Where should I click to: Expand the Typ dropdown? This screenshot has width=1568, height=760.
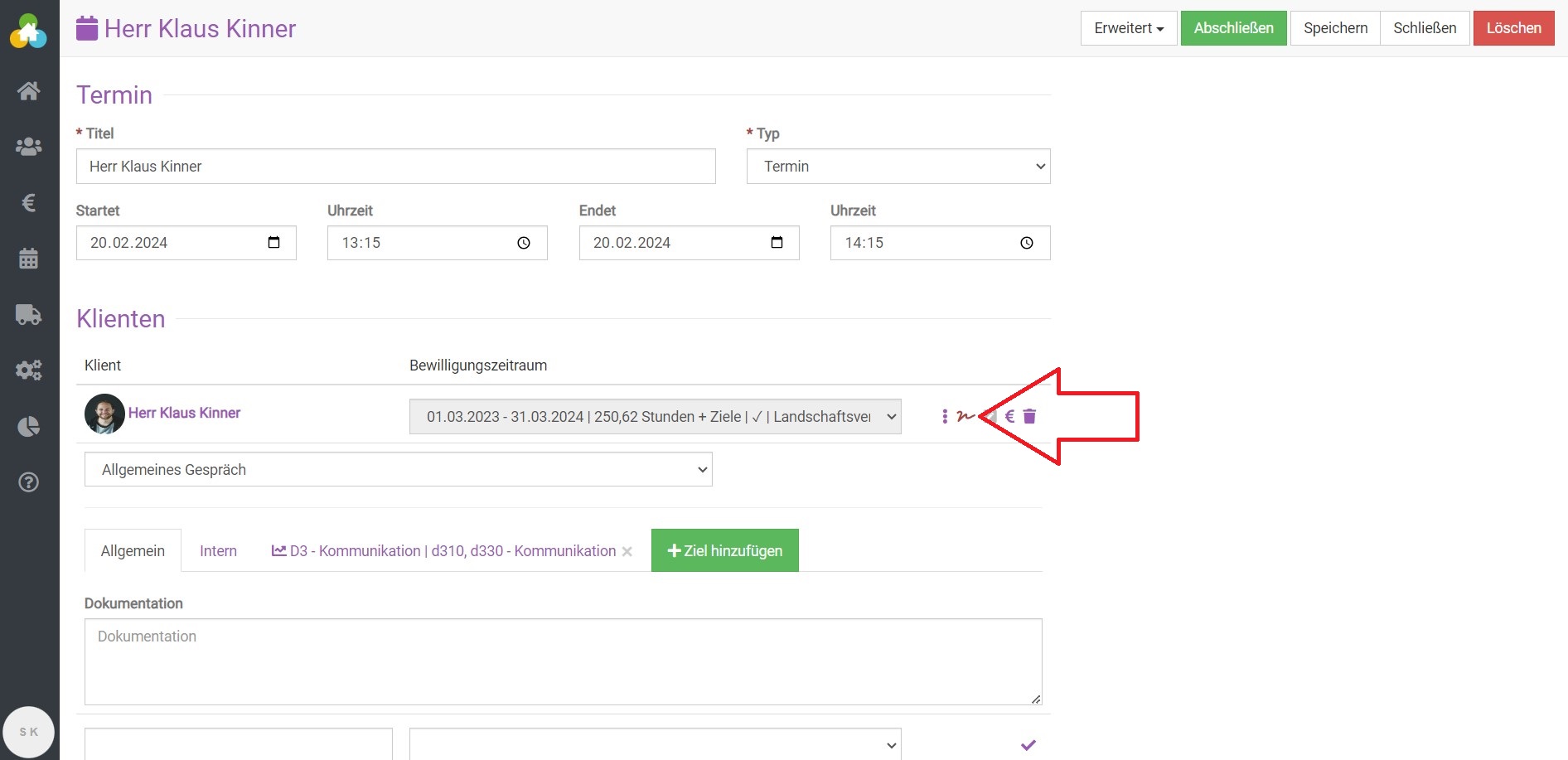click(x=898, y=167)
